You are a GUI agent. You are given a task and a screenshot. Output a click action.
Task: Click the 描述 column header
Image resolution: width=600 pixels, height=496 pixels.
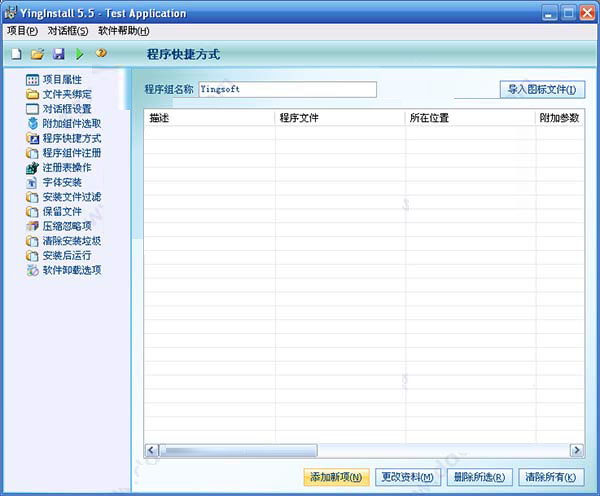click(x=209, y=117)
